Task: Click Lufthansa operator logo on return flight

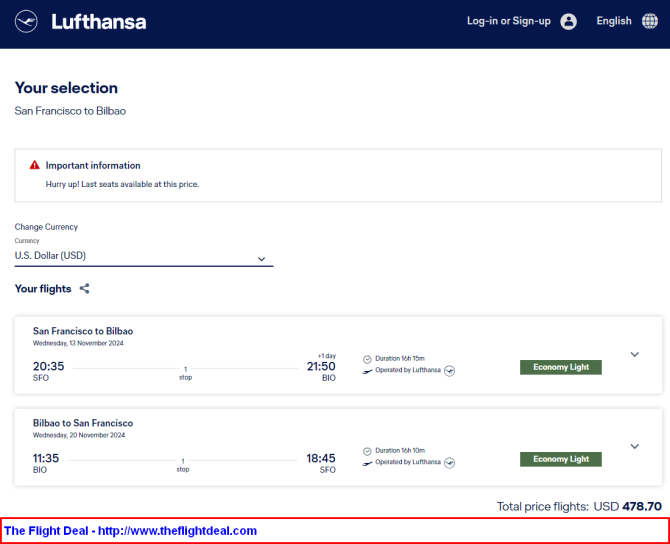Action: pyautogui.click(x=449, y=462)
